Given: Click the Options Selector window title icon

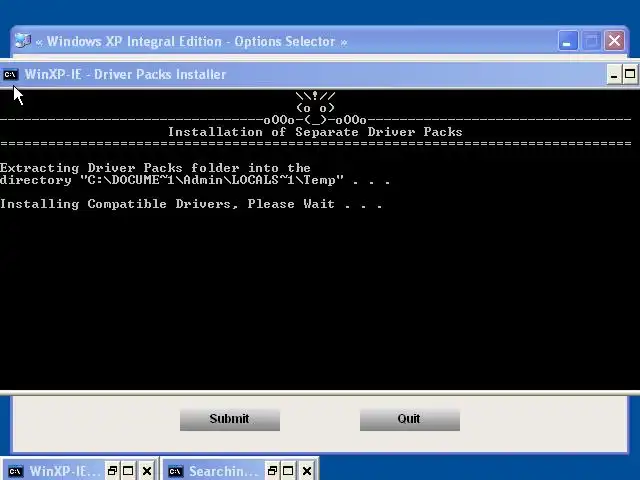Looking at the screenshot, I should click(22, 41).
